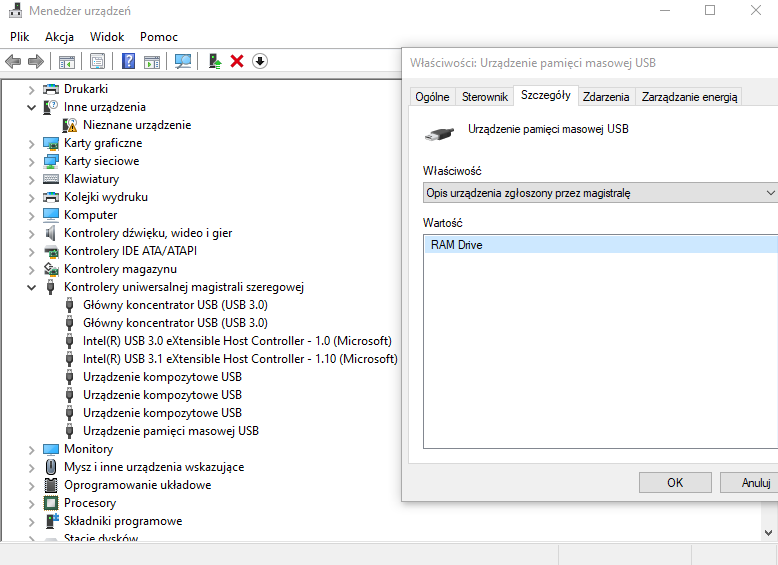Screen dimensions: 778x565
Task: Click the Update driver toolbar icon
Action: tap(215, 62)
